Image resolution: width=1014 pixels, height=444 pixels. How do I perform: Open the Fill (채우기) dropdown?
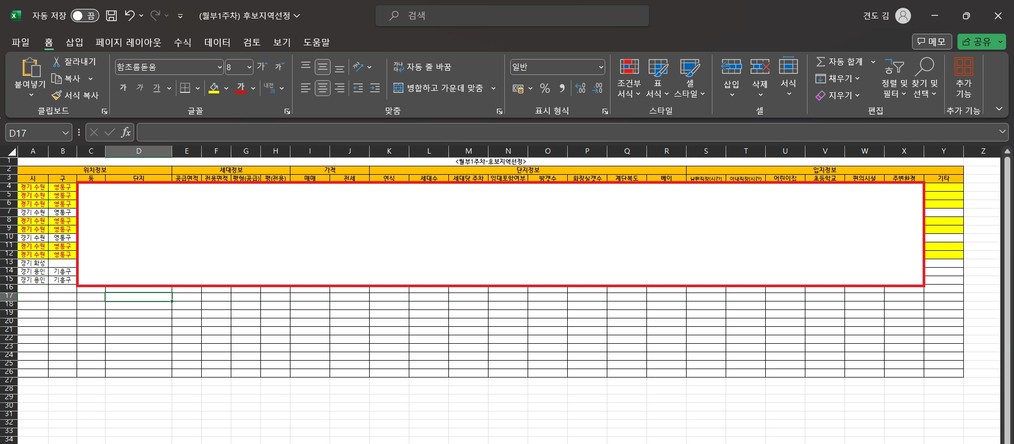tap(837, 78)
